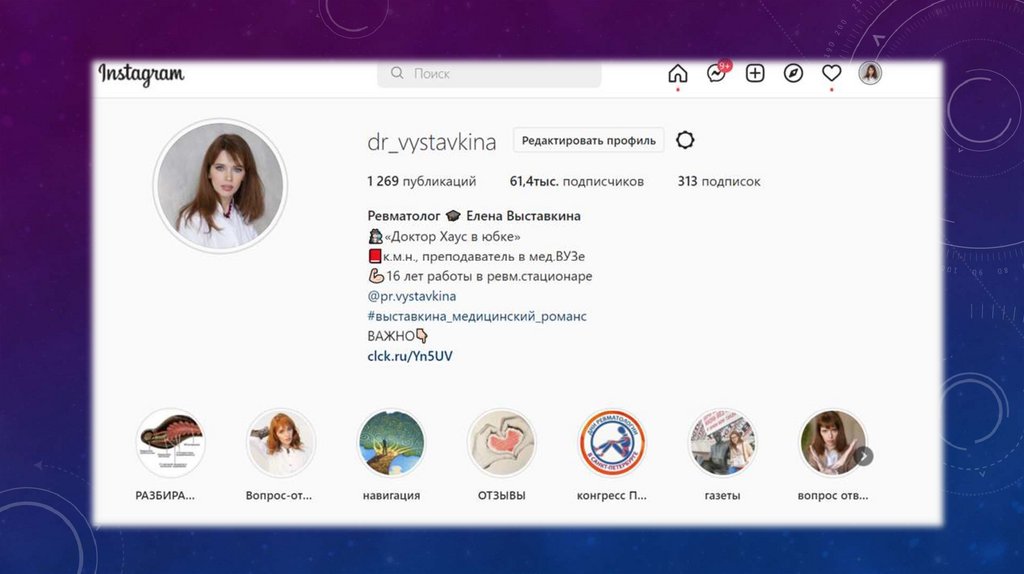Screen dimensions: 1024x574
Task: Open the Вопрос-от... story highlight
Action: click(x=281, y=442)
